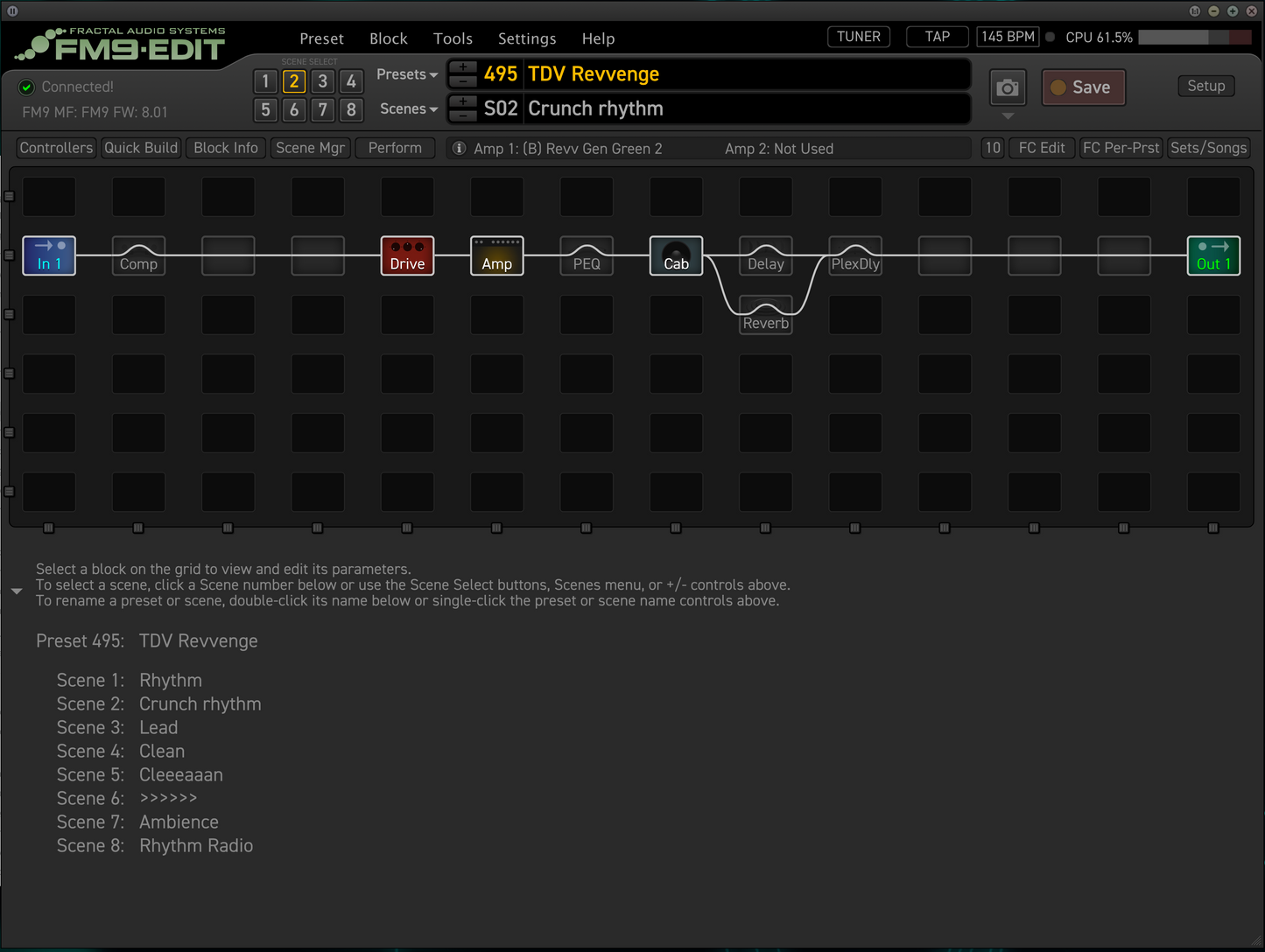Select the Amp block on the grid
This screenshot has height=952, width=1265.
496,255
